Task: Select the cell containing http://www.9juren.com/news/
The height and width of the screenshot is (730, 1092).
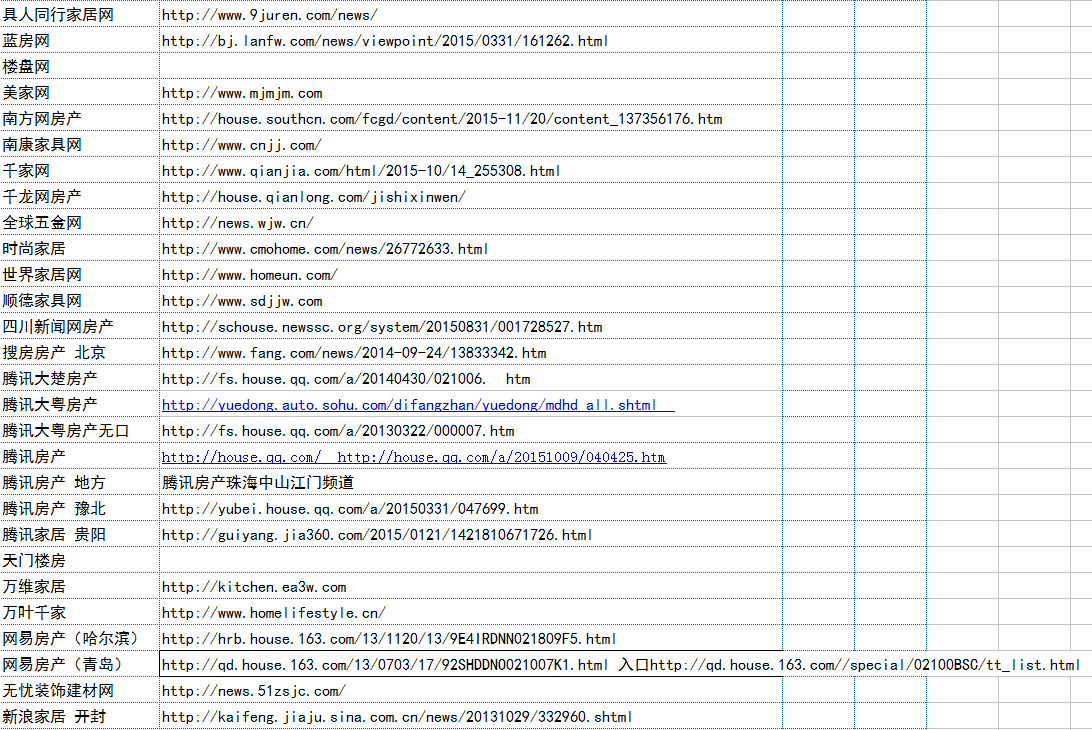Action: coord(471,15)
